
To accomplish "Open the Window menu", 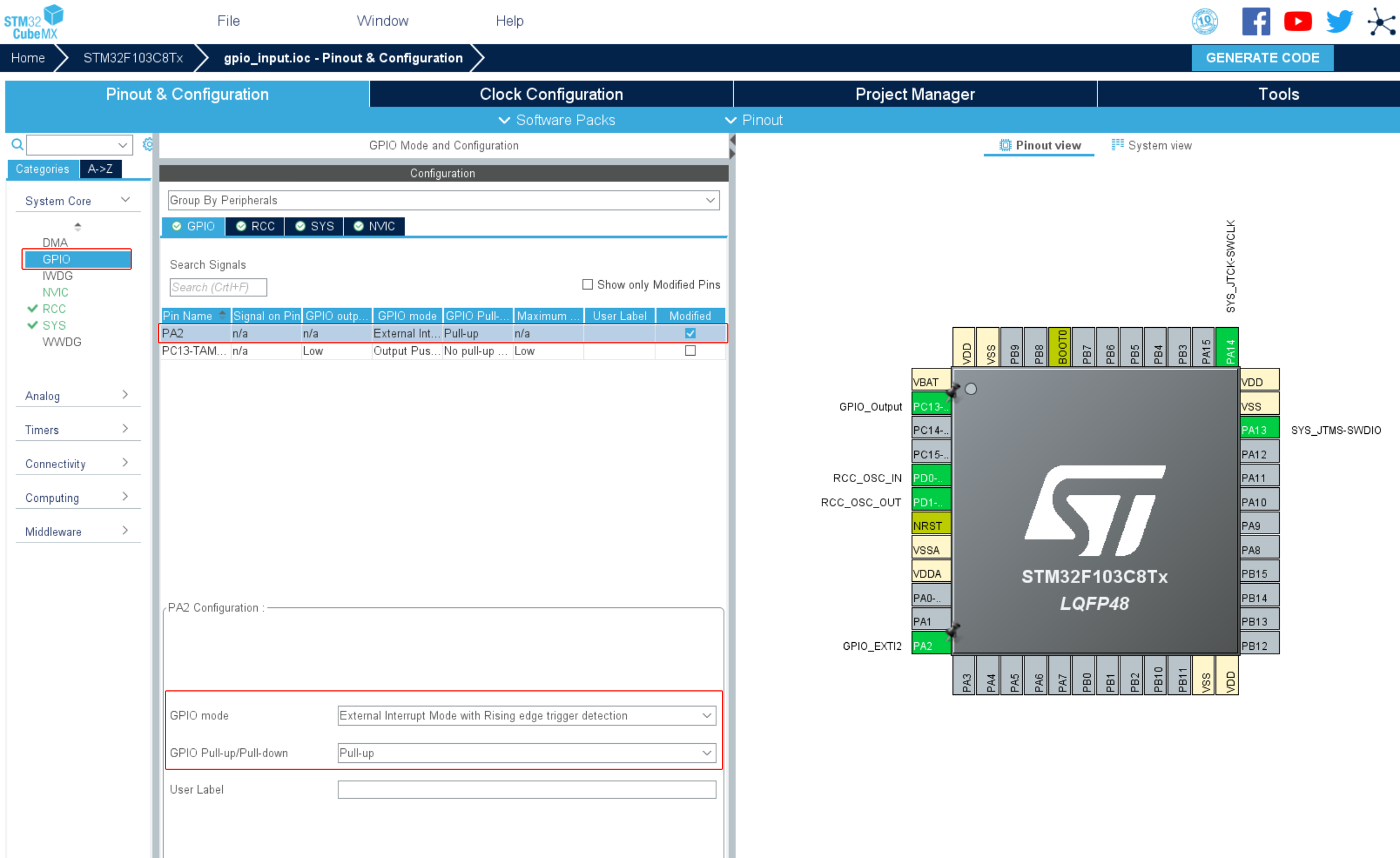I will pyautogui.click(x=382, y=21).
